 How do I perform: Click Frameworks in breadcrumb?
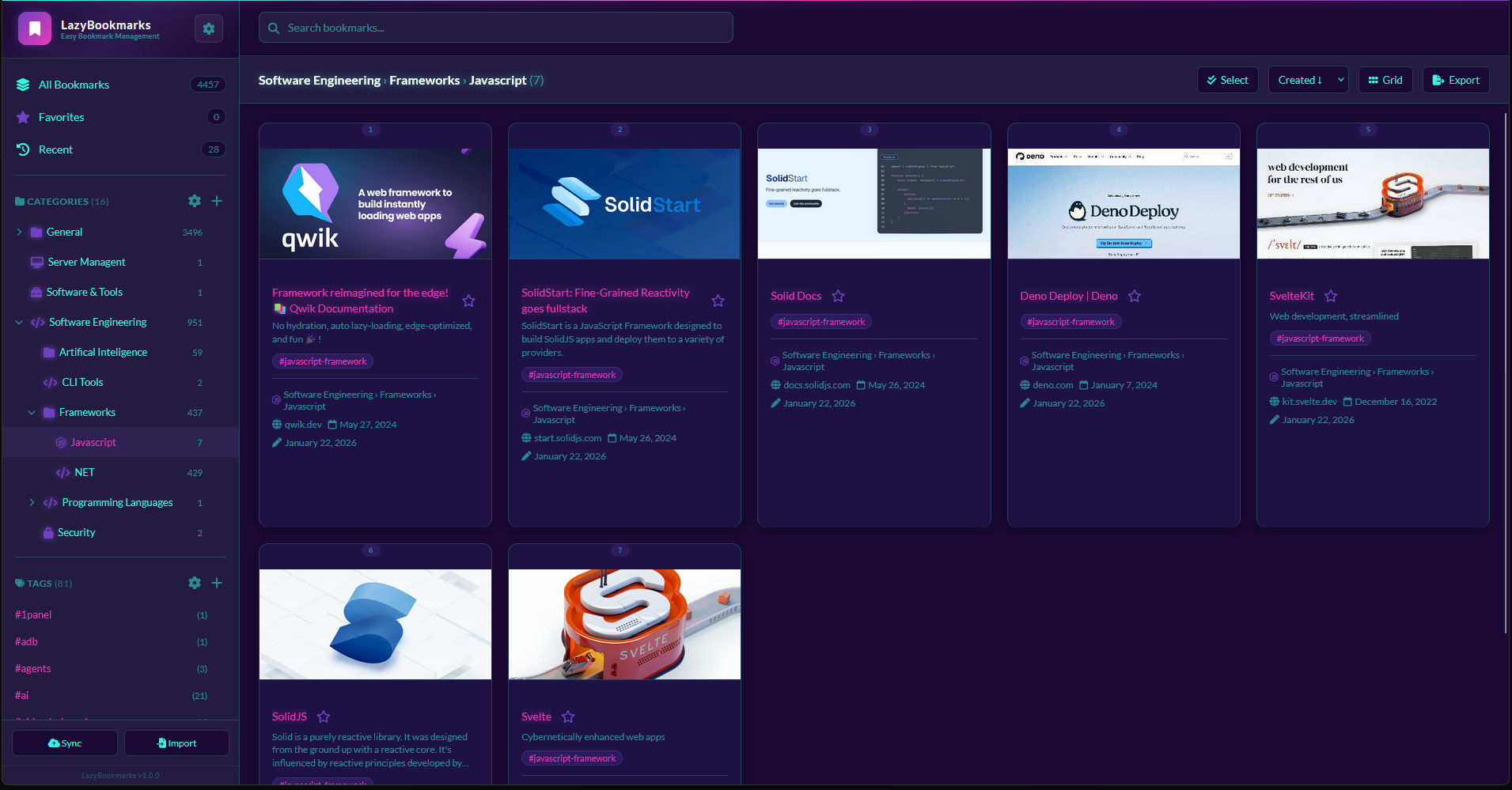424,81
